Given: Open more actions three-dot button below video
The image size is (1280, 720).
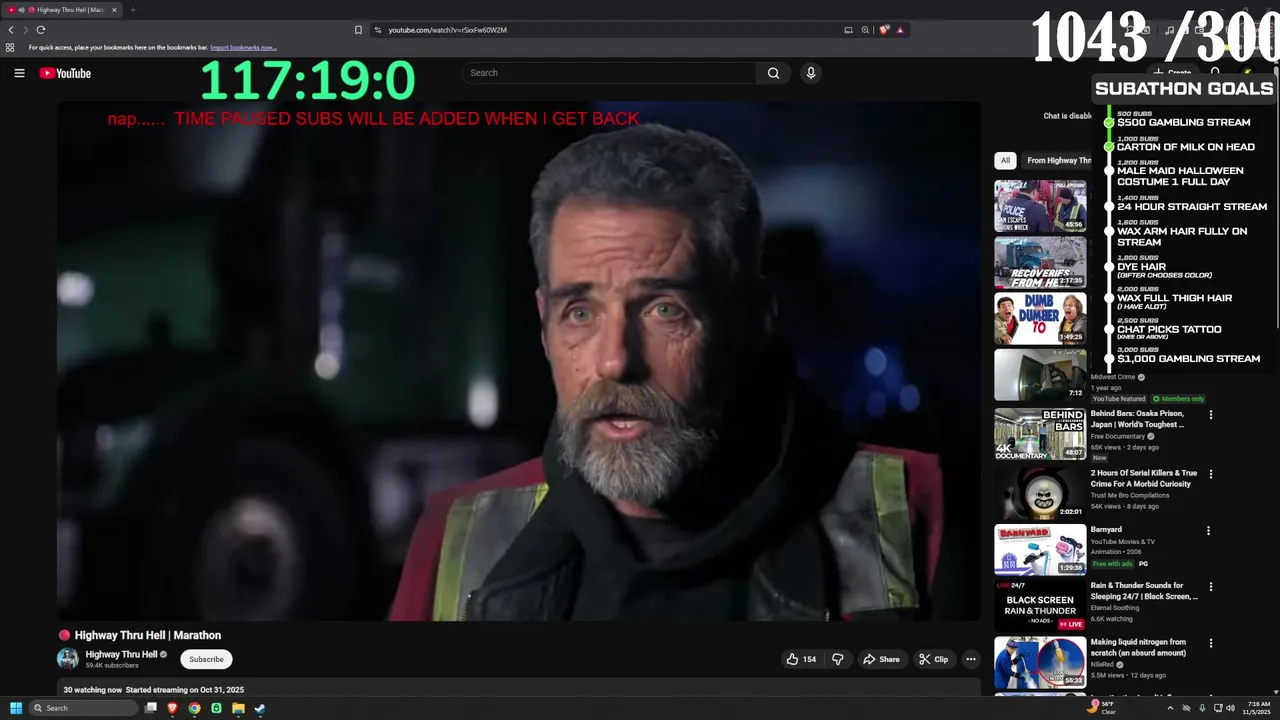Looking at the screenshot, I should tap(970, 659).
